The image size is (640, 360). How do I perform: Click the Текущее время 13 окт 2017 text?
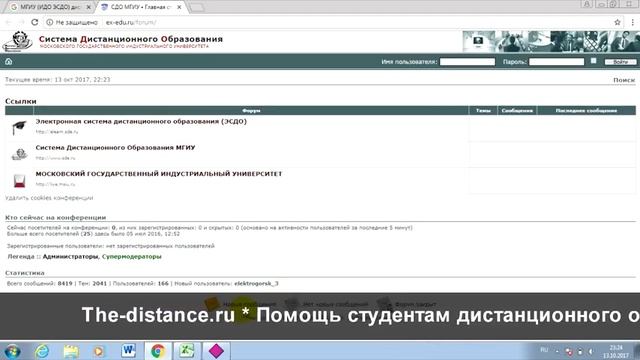(58, 80)
